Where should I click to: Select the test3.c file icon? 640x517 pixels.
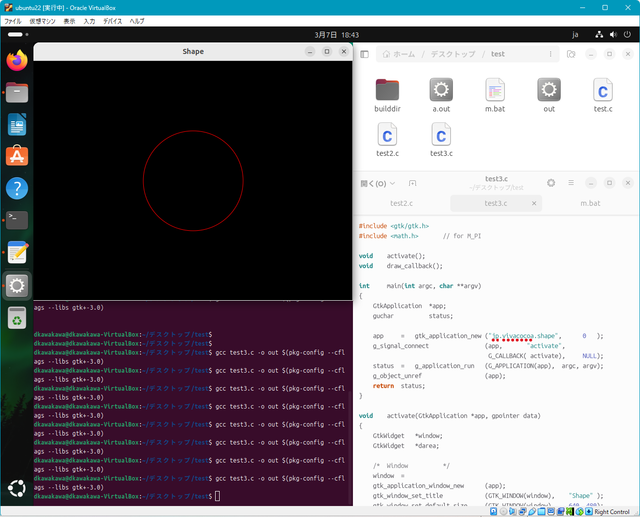pyautogui.click(x=441, y=136)
